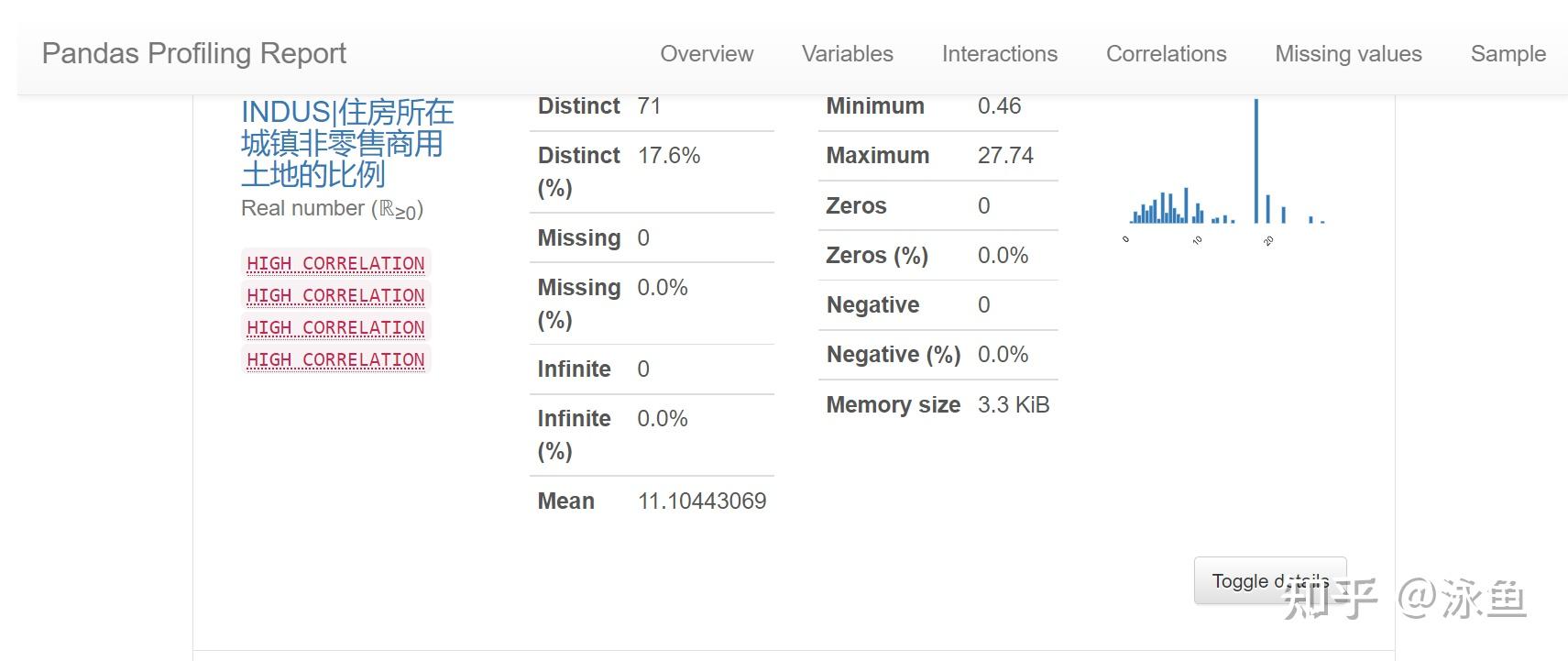This screenshot has height=661, width=1568.
Task: Click the second HIGH CORRELATION badge
Action: (x=335, y=296)
